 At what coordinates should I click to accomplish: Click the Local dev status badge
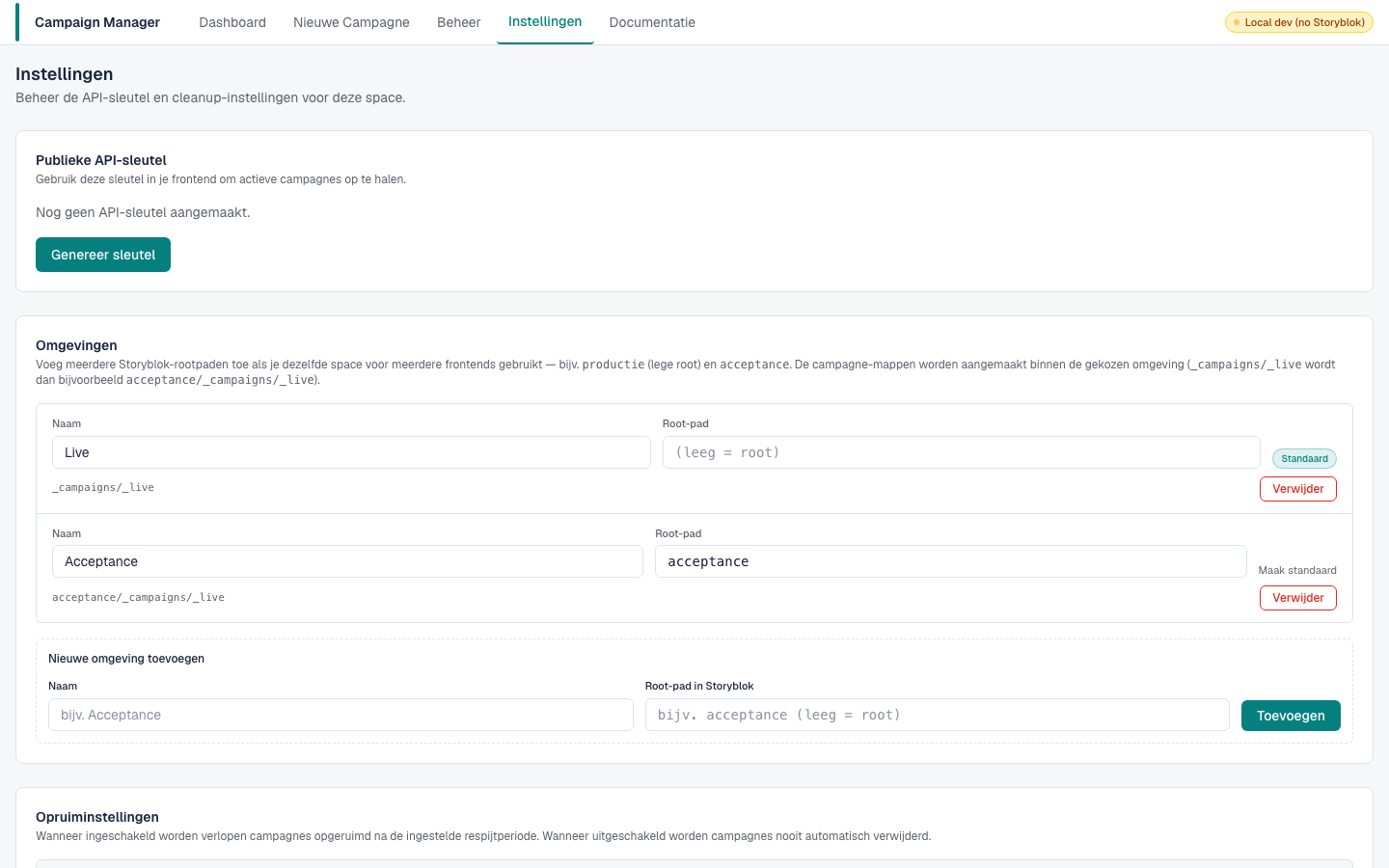click(x=1298, y=22)
